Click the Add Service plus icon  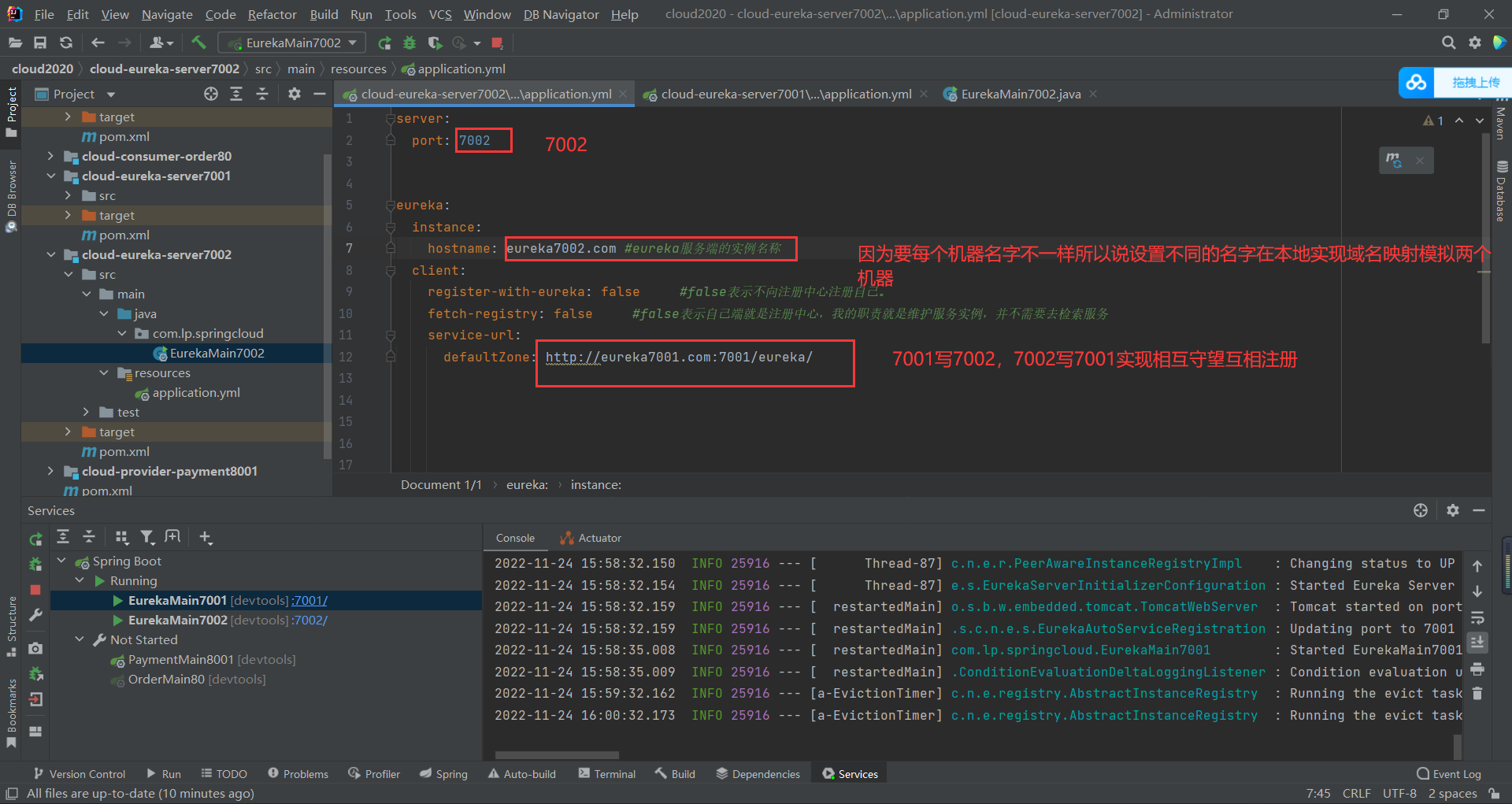tap(206, 537)
